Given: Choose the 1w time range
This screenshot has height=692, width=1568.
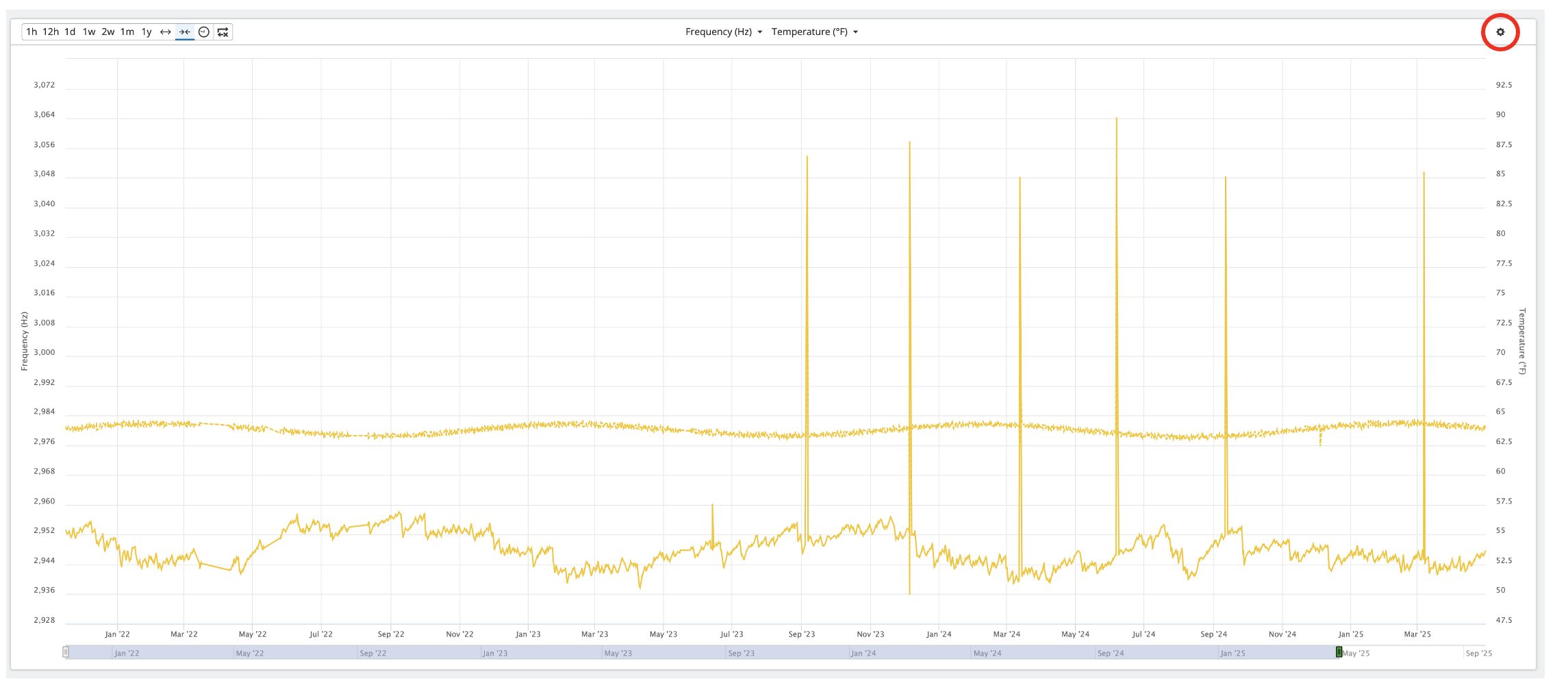Looking at the screenshot, I should click(89, 32).
